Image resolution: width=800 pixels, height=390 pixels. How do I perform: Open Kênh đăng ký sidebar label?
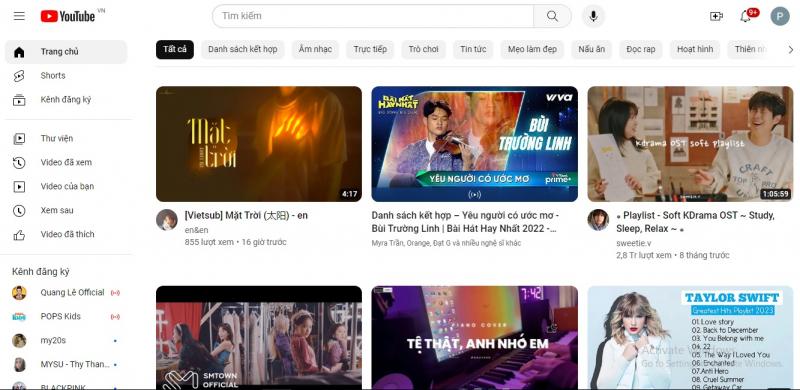point(66,100)
